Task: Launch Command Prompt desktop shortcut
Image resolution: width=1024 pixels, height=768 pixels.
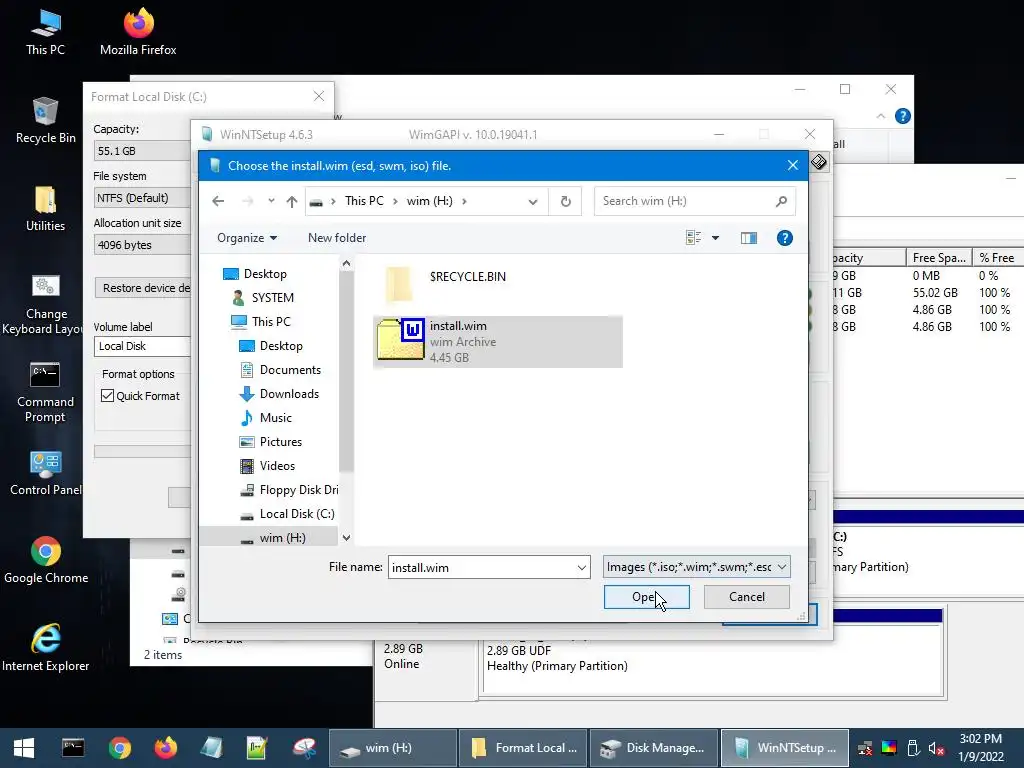Action: pyautogui.click(x=45, y=392)
